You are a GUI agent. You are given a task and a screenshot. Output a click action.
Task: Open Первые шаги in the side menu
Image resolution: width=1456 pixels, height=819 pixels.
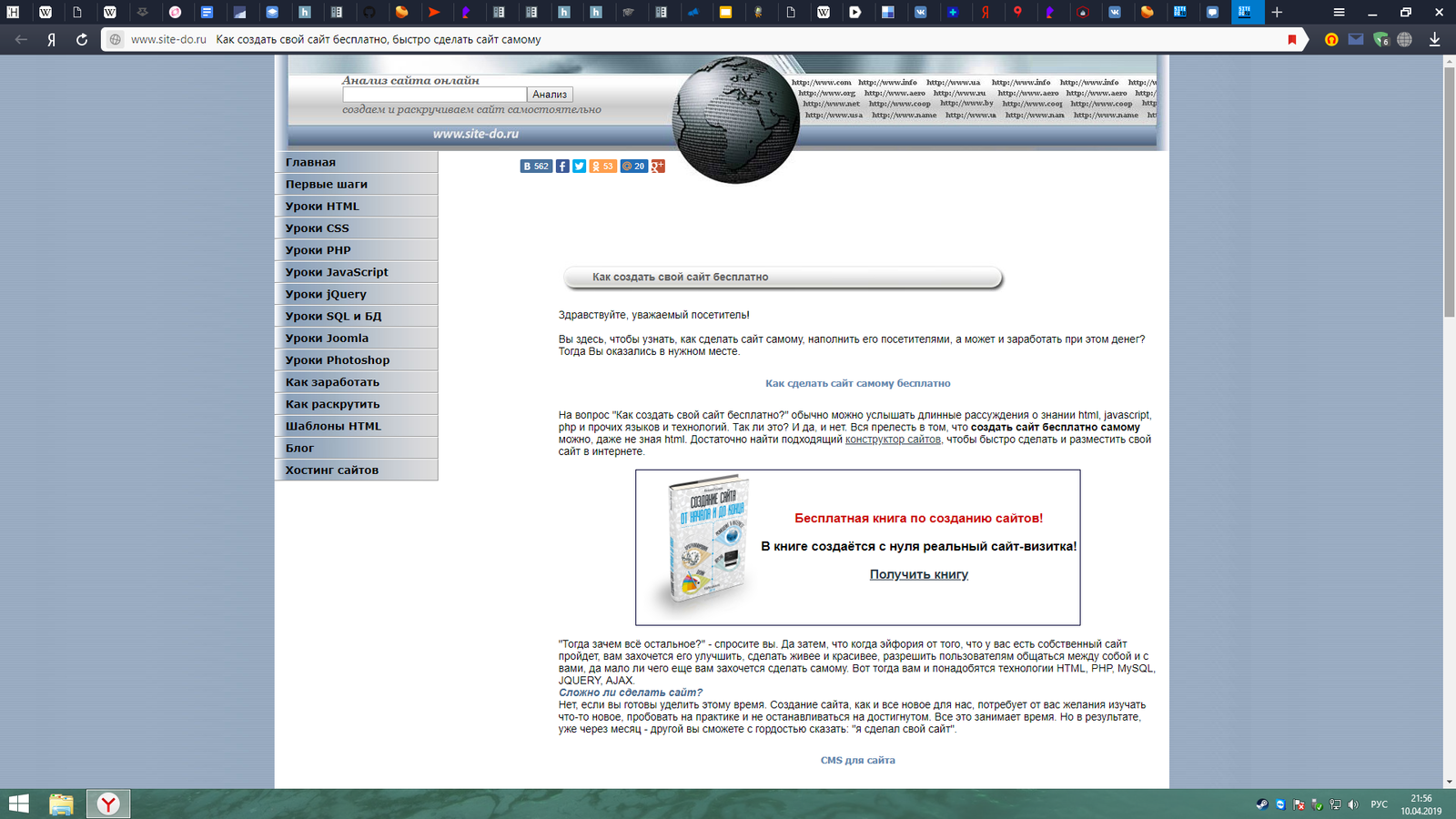pyautogui.click(x=356, y=184)
